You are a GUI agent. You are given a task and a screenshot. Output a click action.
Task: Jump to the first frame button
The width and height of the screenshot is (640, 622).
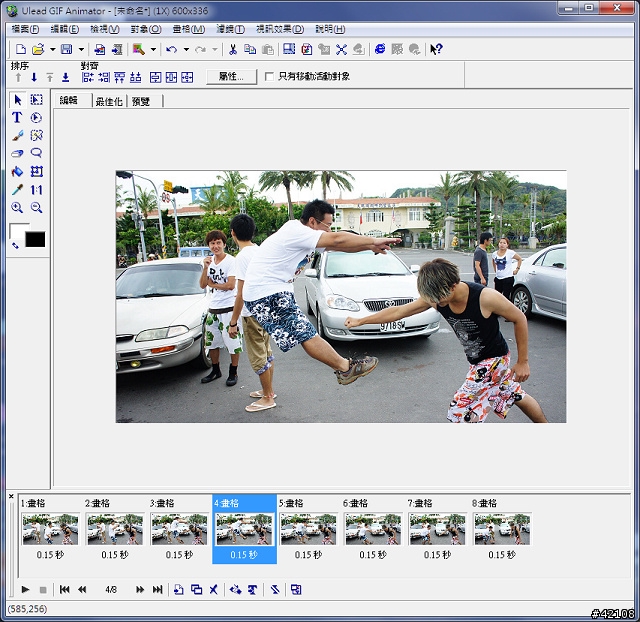64,589
